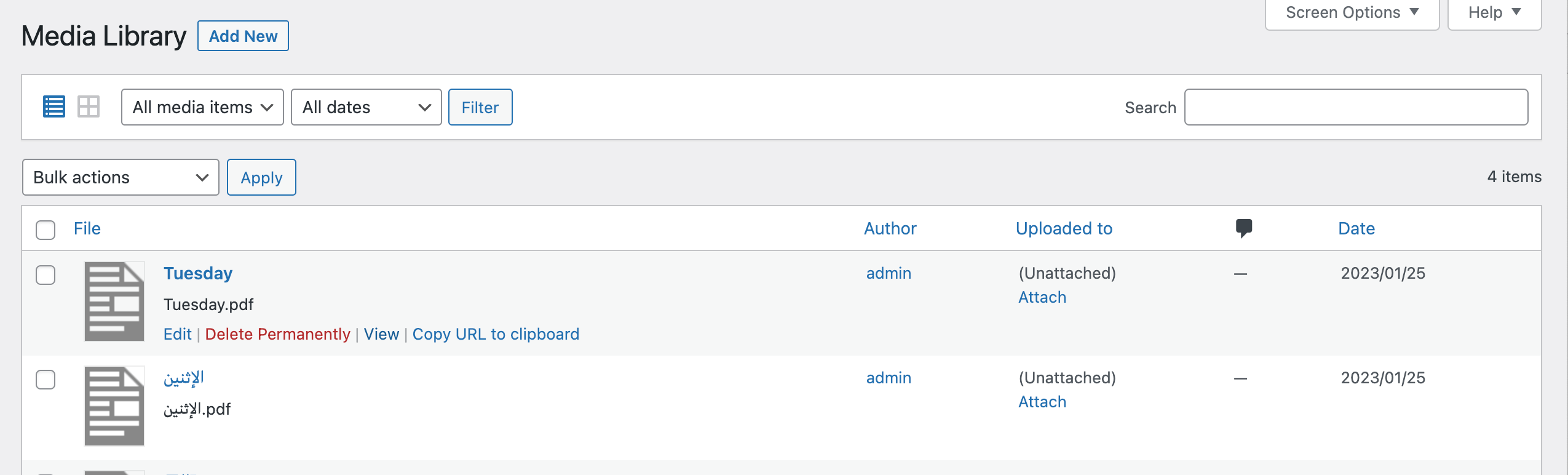The width and height of the screenshot is (1568, 475).
Task: Expand the Help panel
Action: click(1495, 13)
